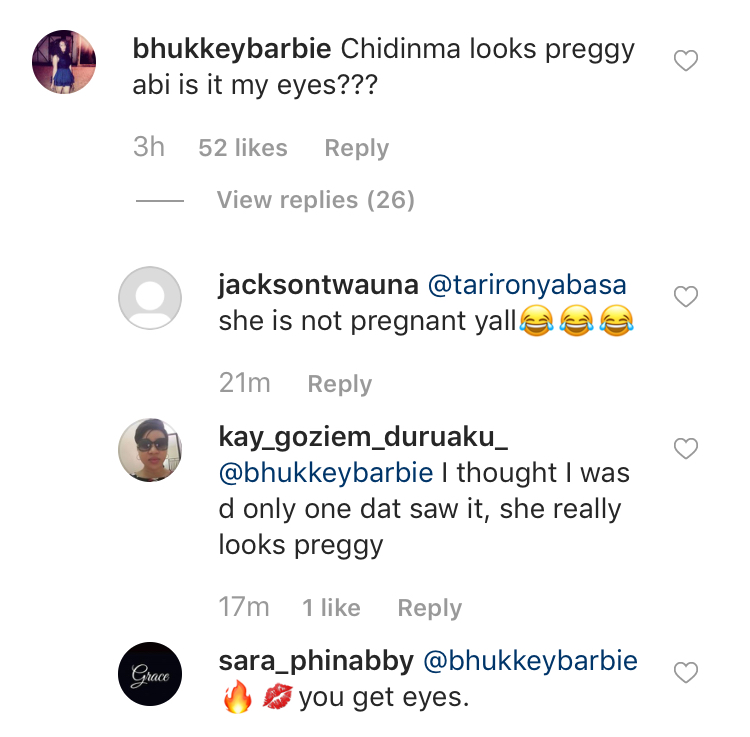750x737 pixels.
Task: Open sara_phinabby's Grace avatar
Action: pyautogui.click(x=150, y=674)
